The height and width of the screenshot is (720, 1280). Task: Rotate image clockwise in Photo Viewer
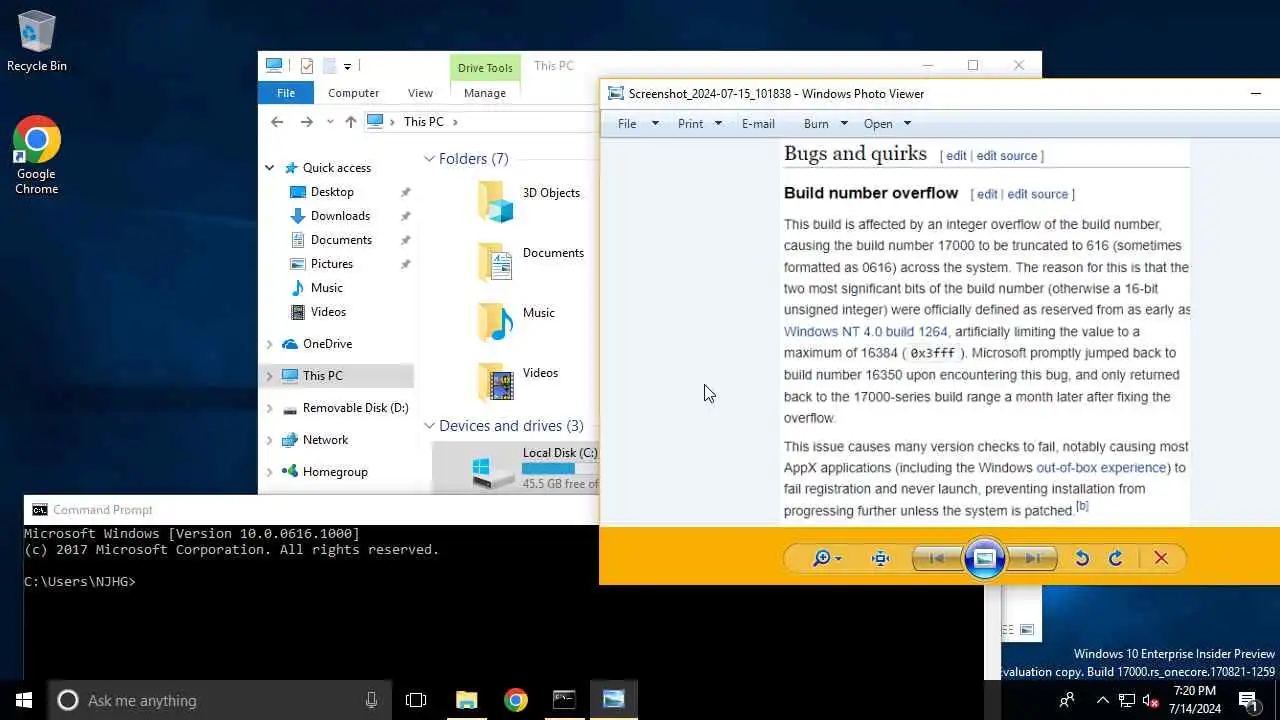click(x=1116, y=559)
